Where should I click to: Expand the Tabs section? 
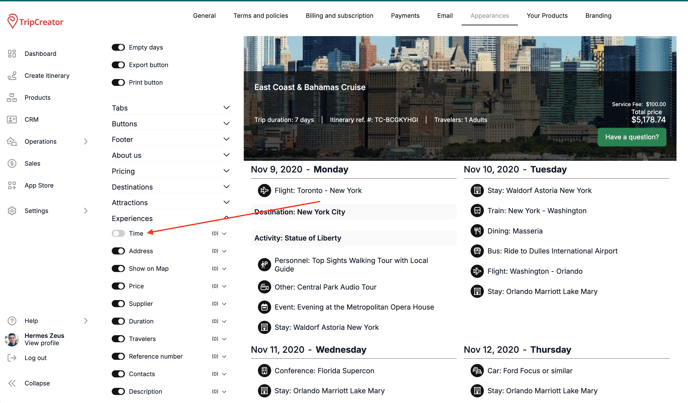pyautogui.click(x=226, y=108)
